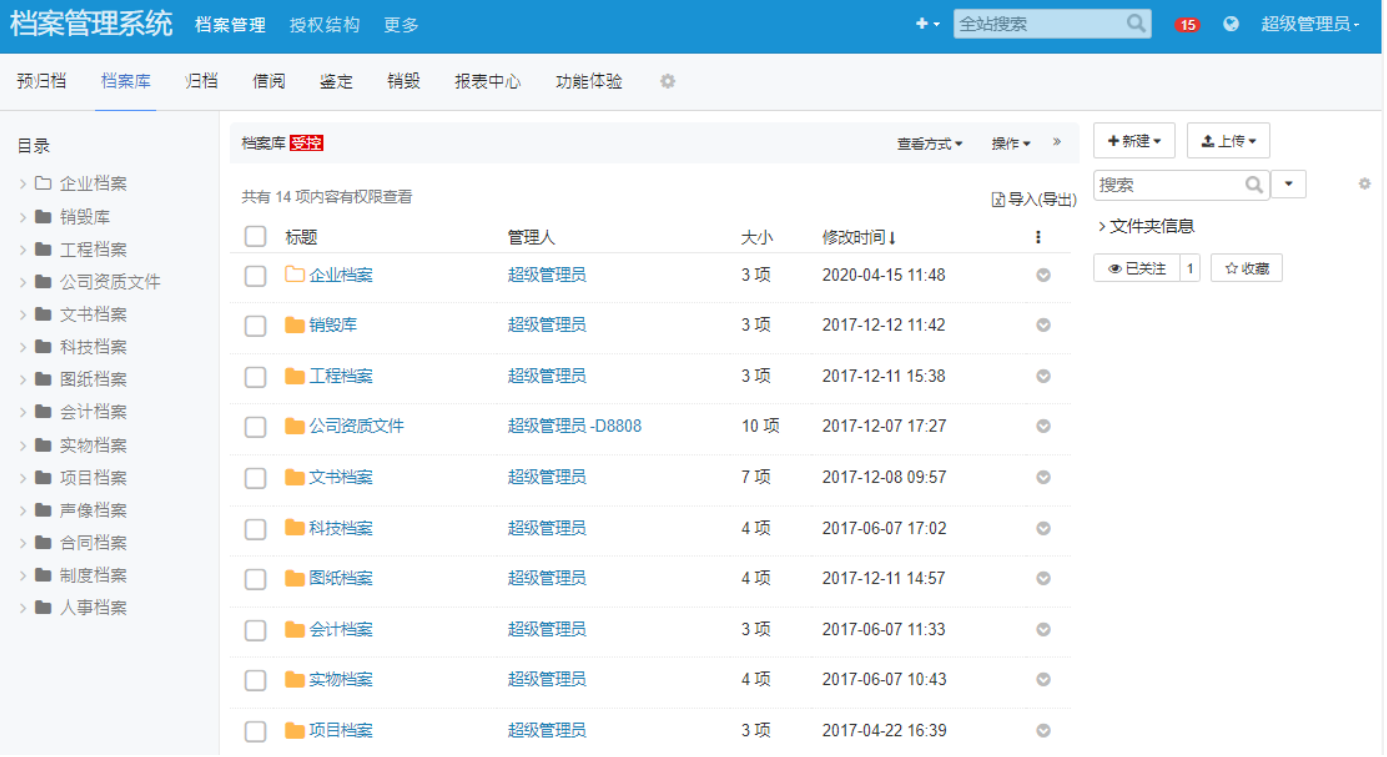Open the 超级管理员 user menu
This screenshot has height=757, width=1387.
(x=1310, y=25)
